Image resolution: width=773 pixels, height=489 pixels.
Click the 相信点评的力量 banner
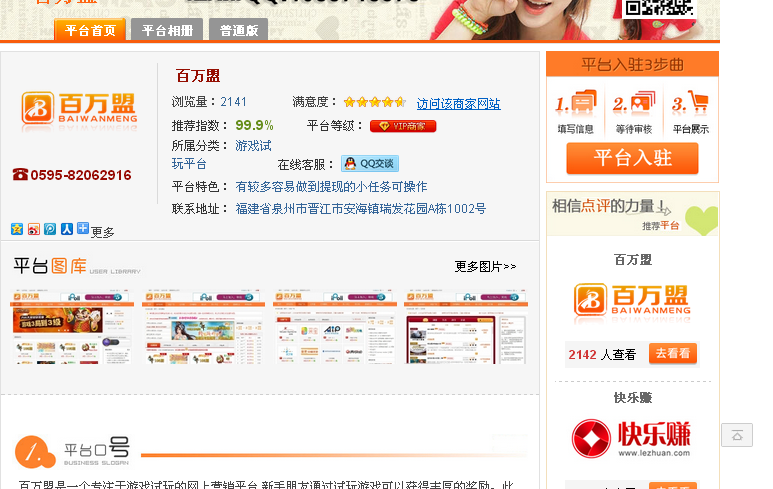(x=632, y=214)
